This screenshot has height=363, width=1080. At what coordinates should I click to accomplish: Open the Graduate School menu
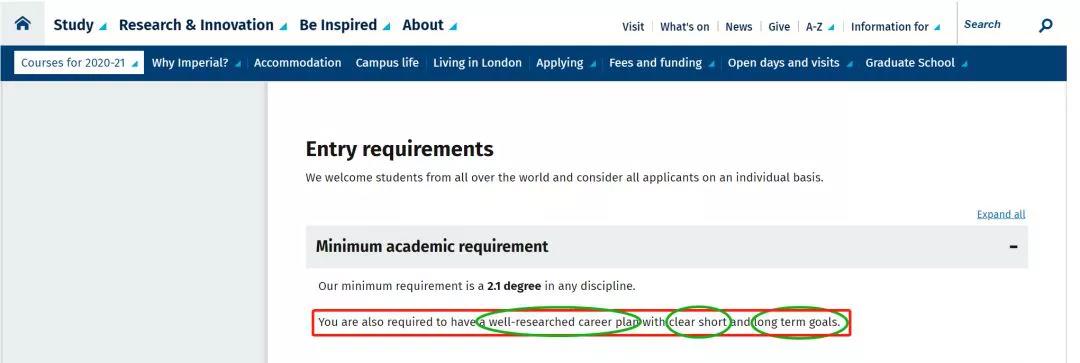coord(916,63)
